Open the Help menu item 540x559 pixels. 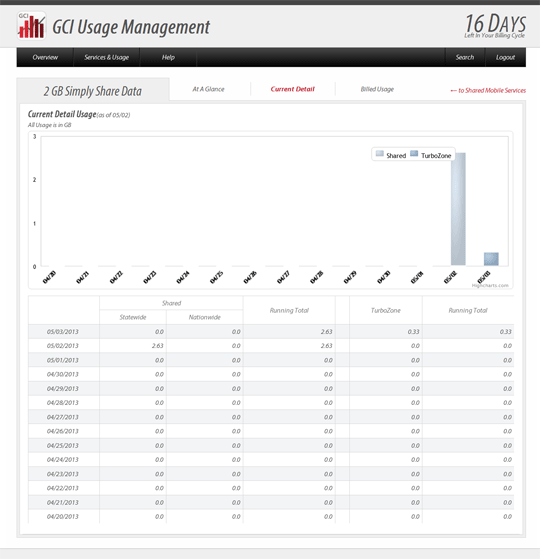pos(168,57)
